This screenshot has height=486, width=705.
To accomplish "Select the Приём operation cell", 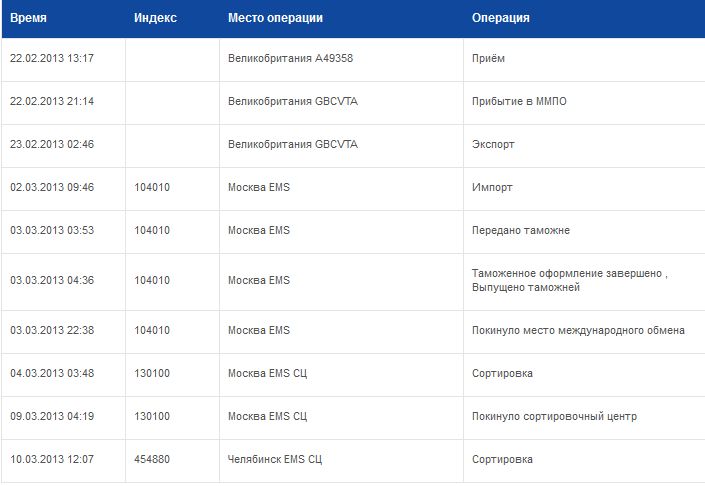I will tap(488, 58).
